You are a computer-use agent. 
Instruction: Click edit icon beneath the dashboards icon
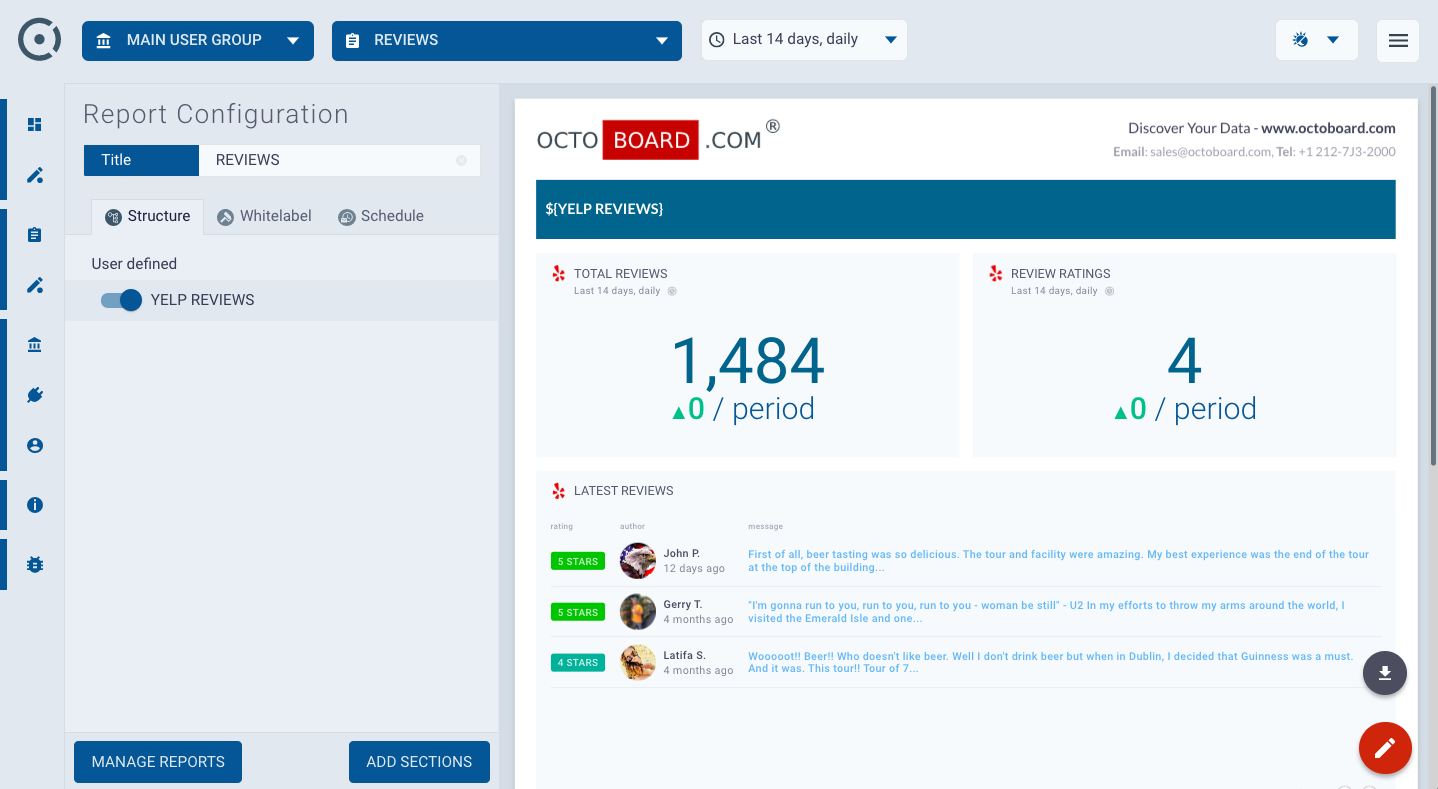[x=35, y=176]
